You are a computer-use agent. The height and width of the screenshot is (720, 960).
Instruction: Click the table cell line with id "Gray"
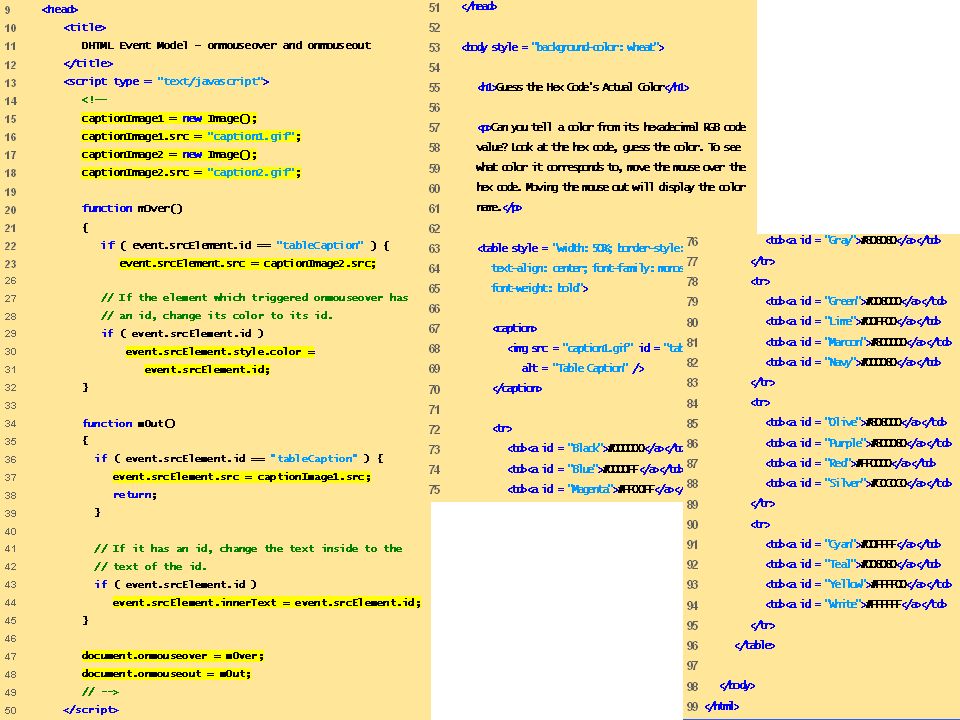pyautogui.click(x=853, y=240)
